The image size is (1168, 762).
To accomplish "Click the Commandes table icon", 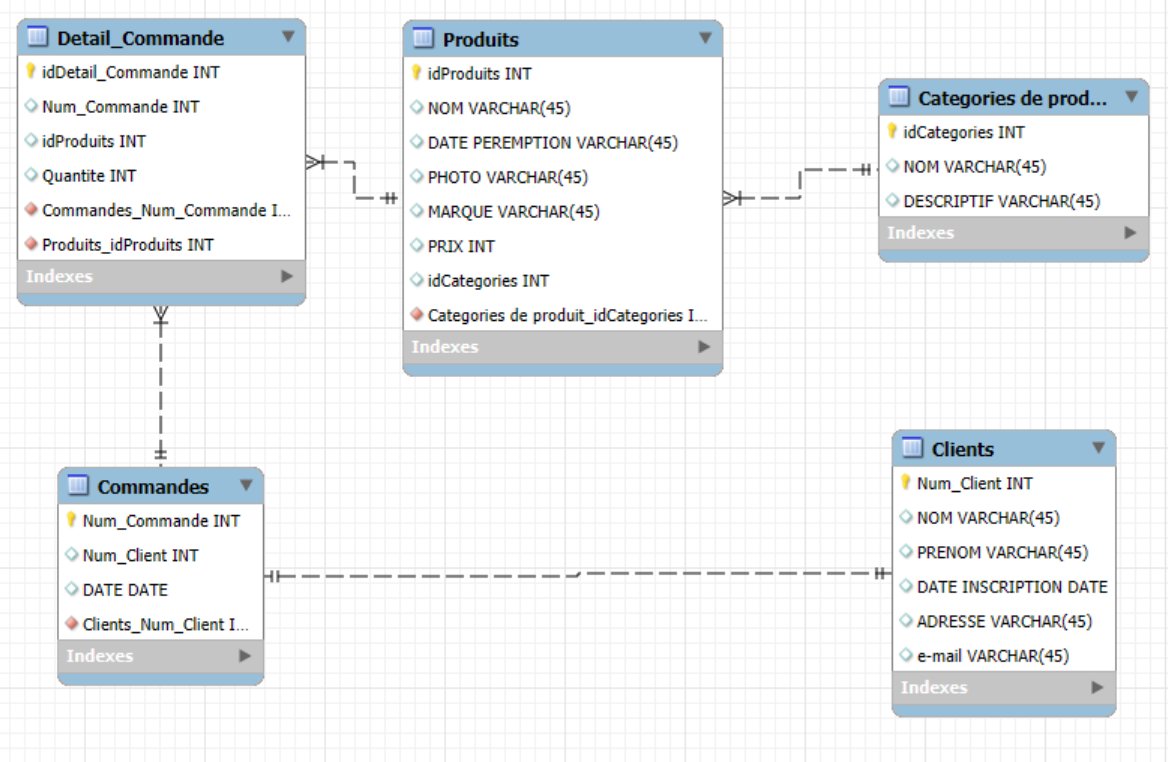I will (x=78, y=485).
